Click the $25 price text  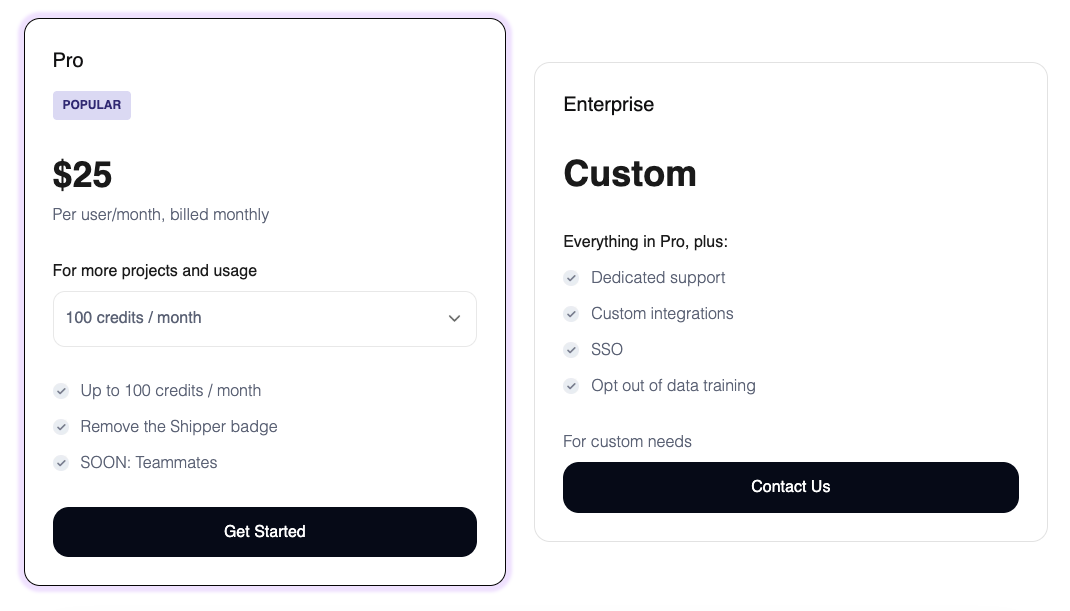pyautogui.click(x=82, y=175)
